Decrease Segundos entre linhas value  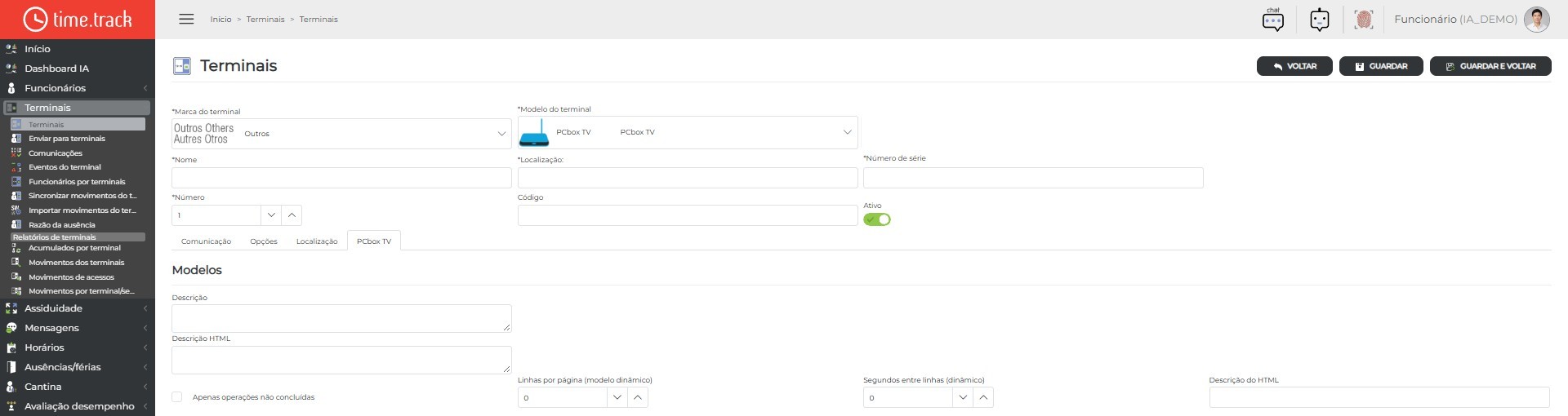pos(963,398)
